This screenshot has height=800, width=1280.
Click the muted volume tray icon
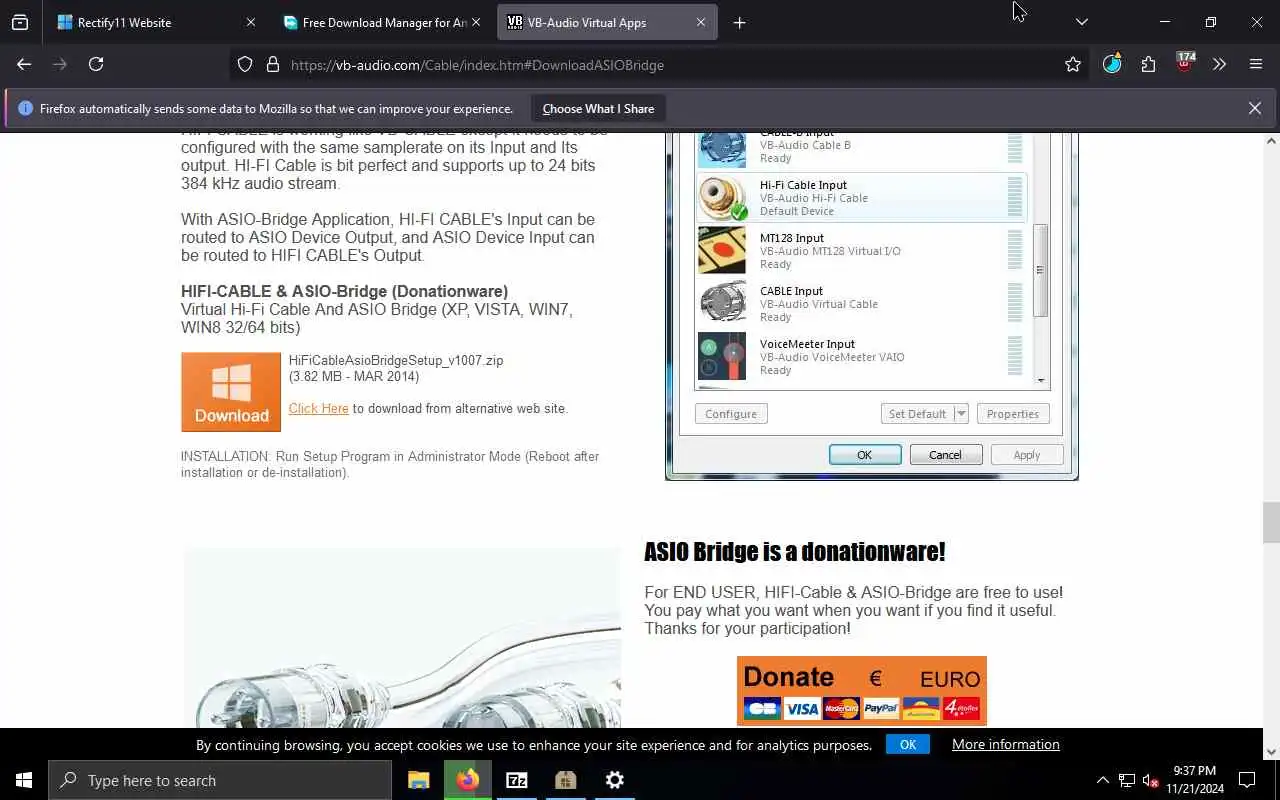(x=1151, y=780)
